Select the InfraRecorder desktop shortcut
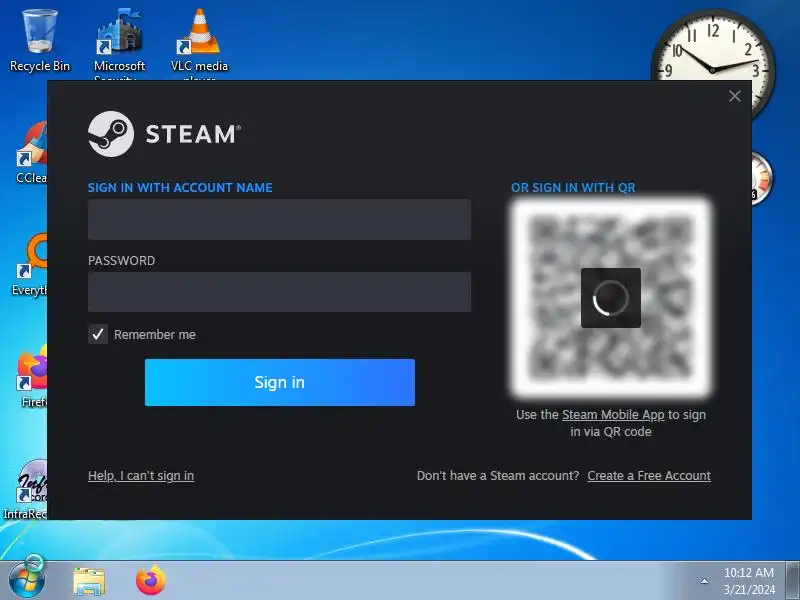Image resolution: width=800 pixels, height=600 pixels. (x=26, y=489)
